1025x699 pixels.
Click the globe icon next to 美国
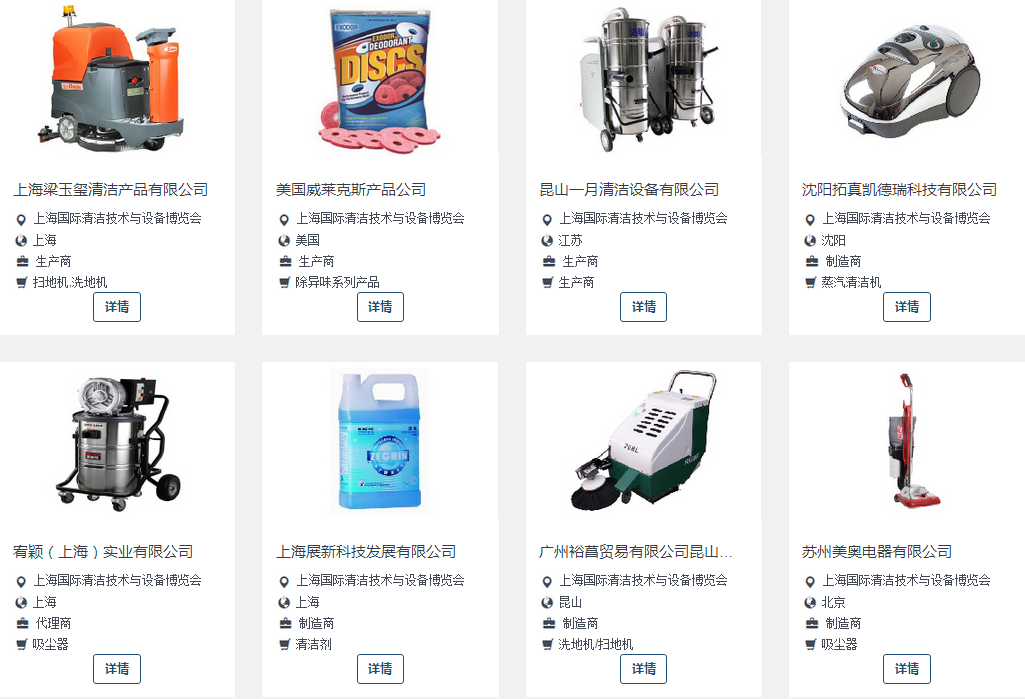[x=284, y=241]
